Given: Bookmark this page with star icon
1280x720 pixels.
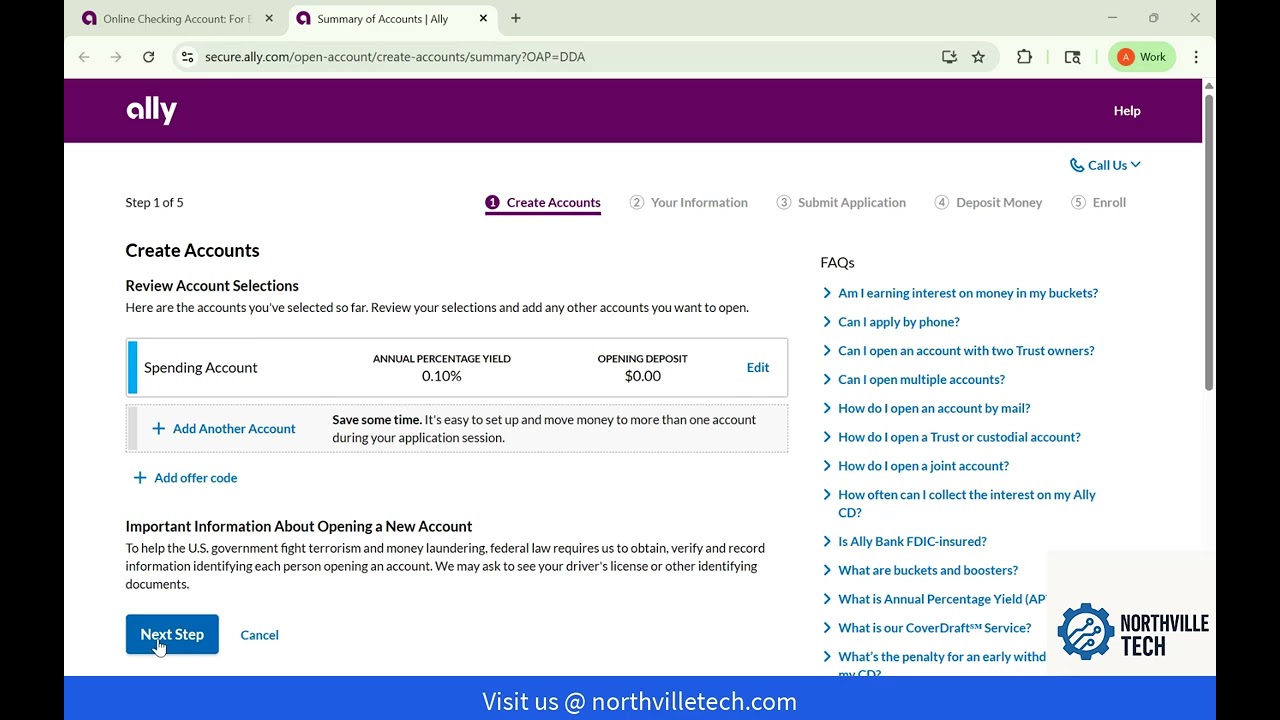Looking at the screenshot, I should [x=978, y=57].
